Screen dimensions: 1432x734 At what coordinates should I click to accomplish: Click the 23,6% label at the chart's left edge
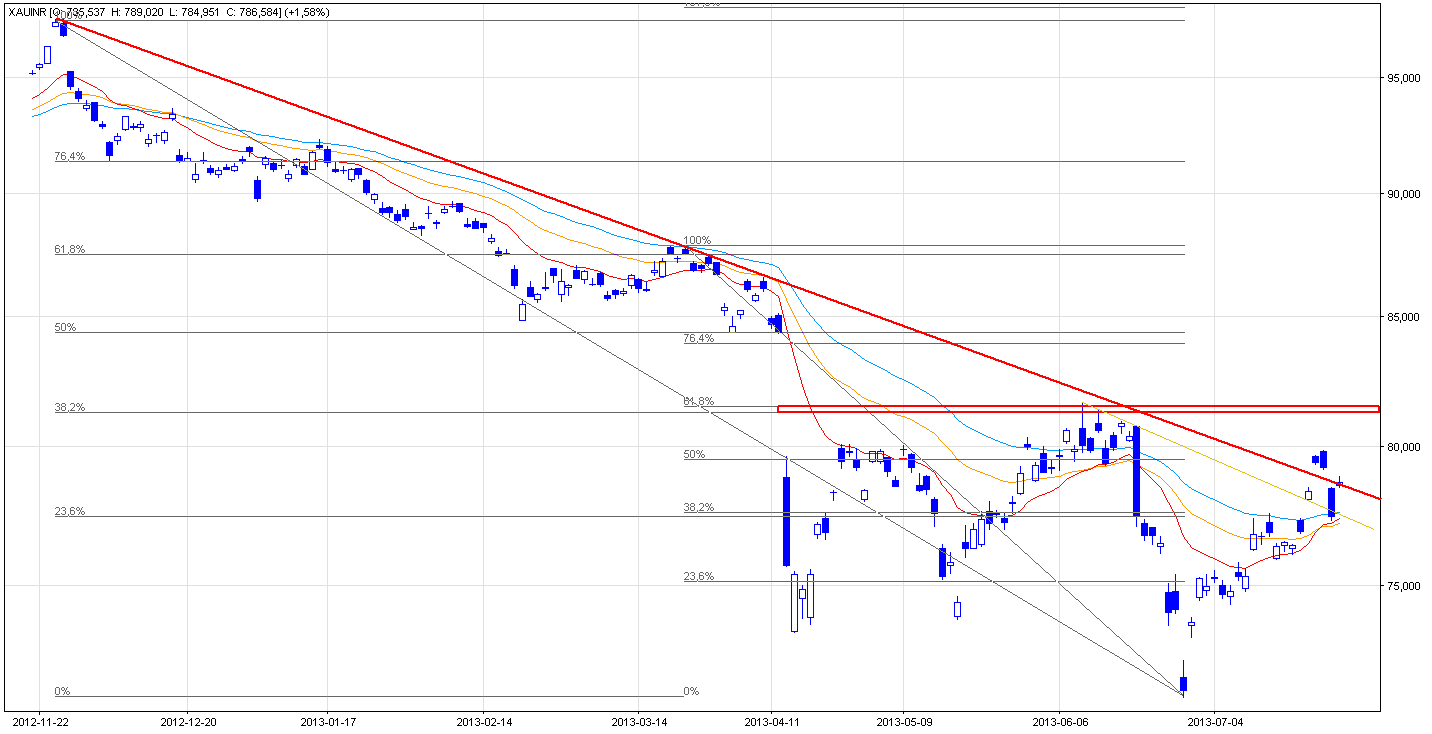(69, 512)
